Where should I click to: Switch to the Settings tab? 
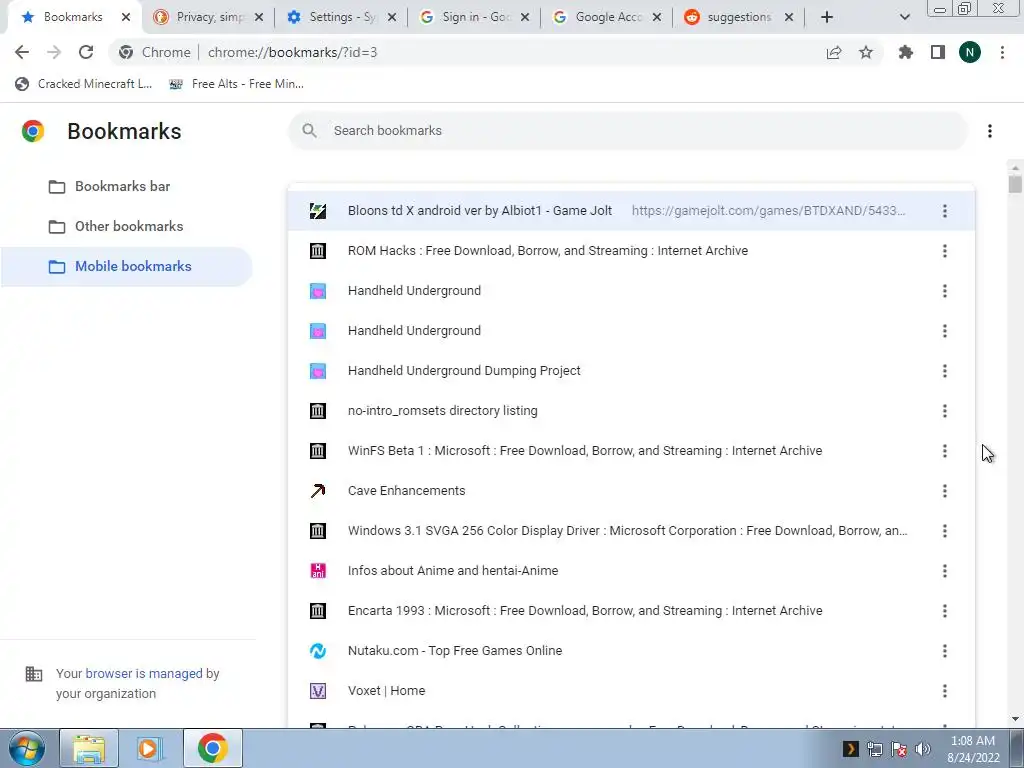[340, 17]
